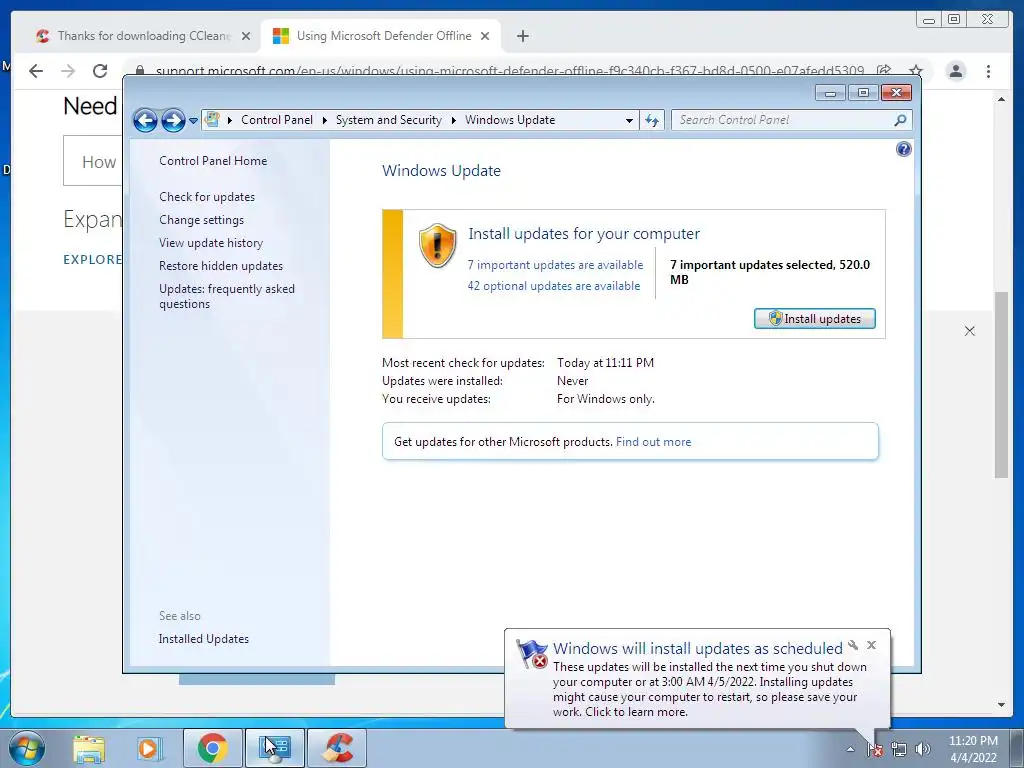Open the Windows Start button

[x=27, y=748]
